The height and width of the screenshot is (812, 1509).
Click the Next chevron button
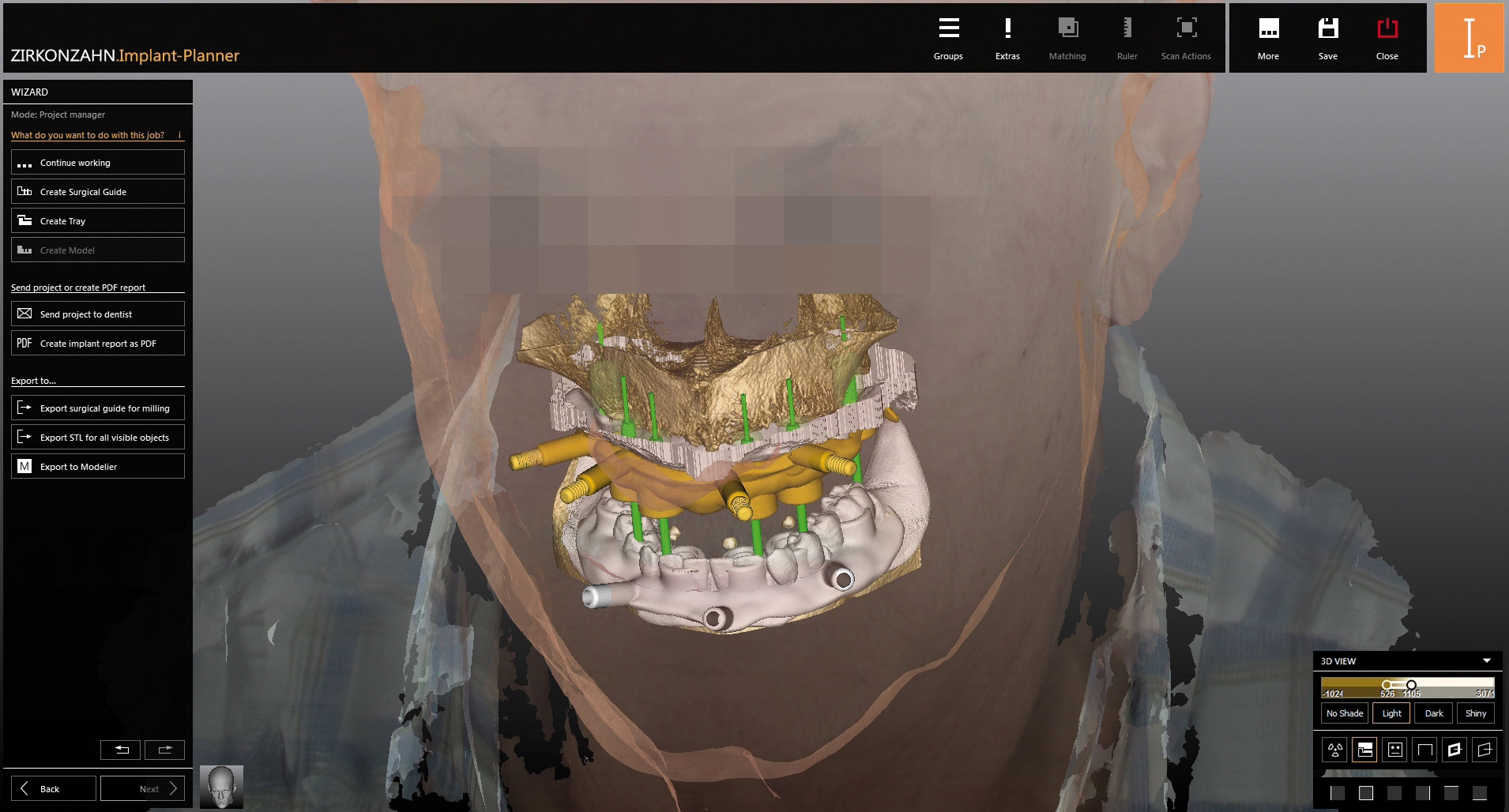pos(143,788)
